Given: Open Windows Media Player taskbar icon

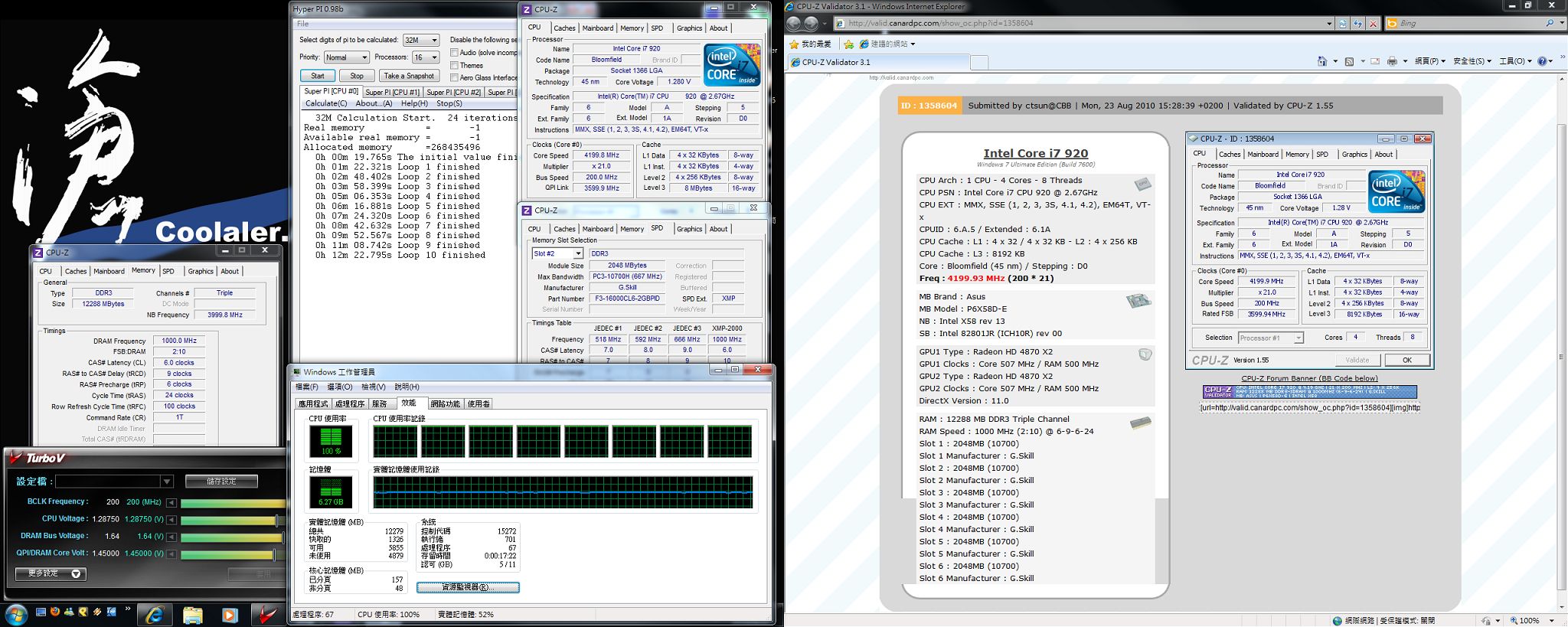Looking at the screenshot, I should (x=230, y=615).
